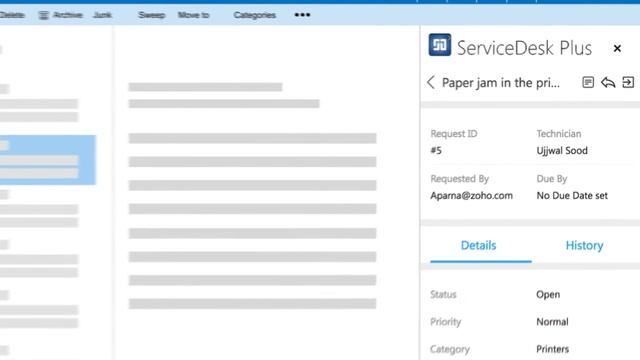Click requester 'Aparna@zoho.com'
The width and height of the screenshot is (640, 360).
[471, 196]
